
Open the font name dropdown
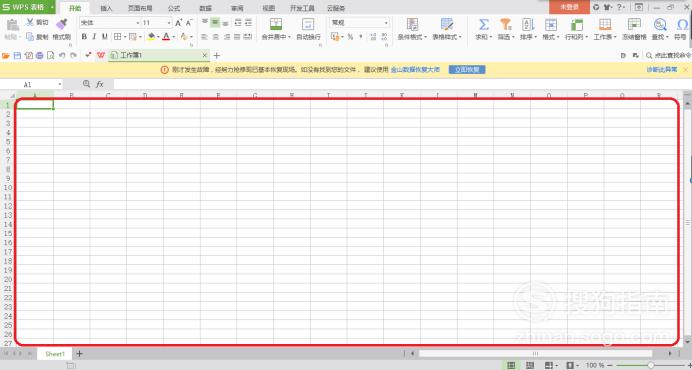138,23
